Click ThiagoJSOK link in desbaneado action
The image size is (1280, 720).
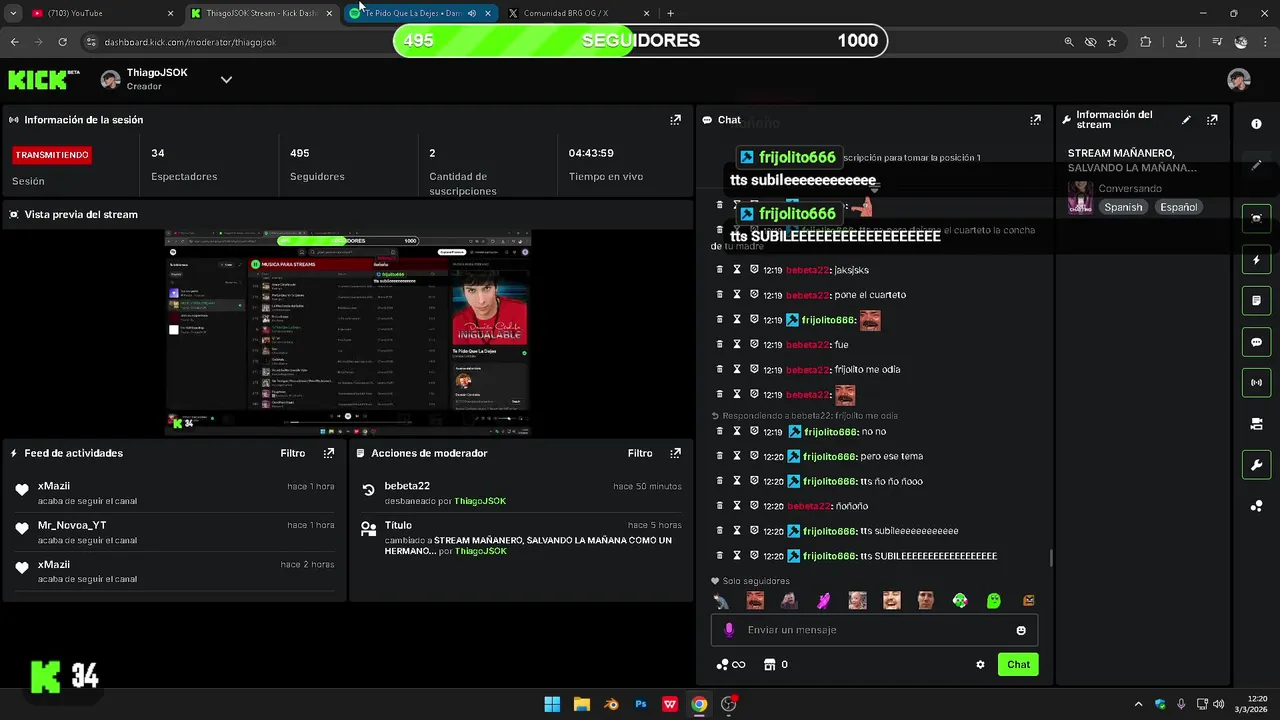pos(480,501)
